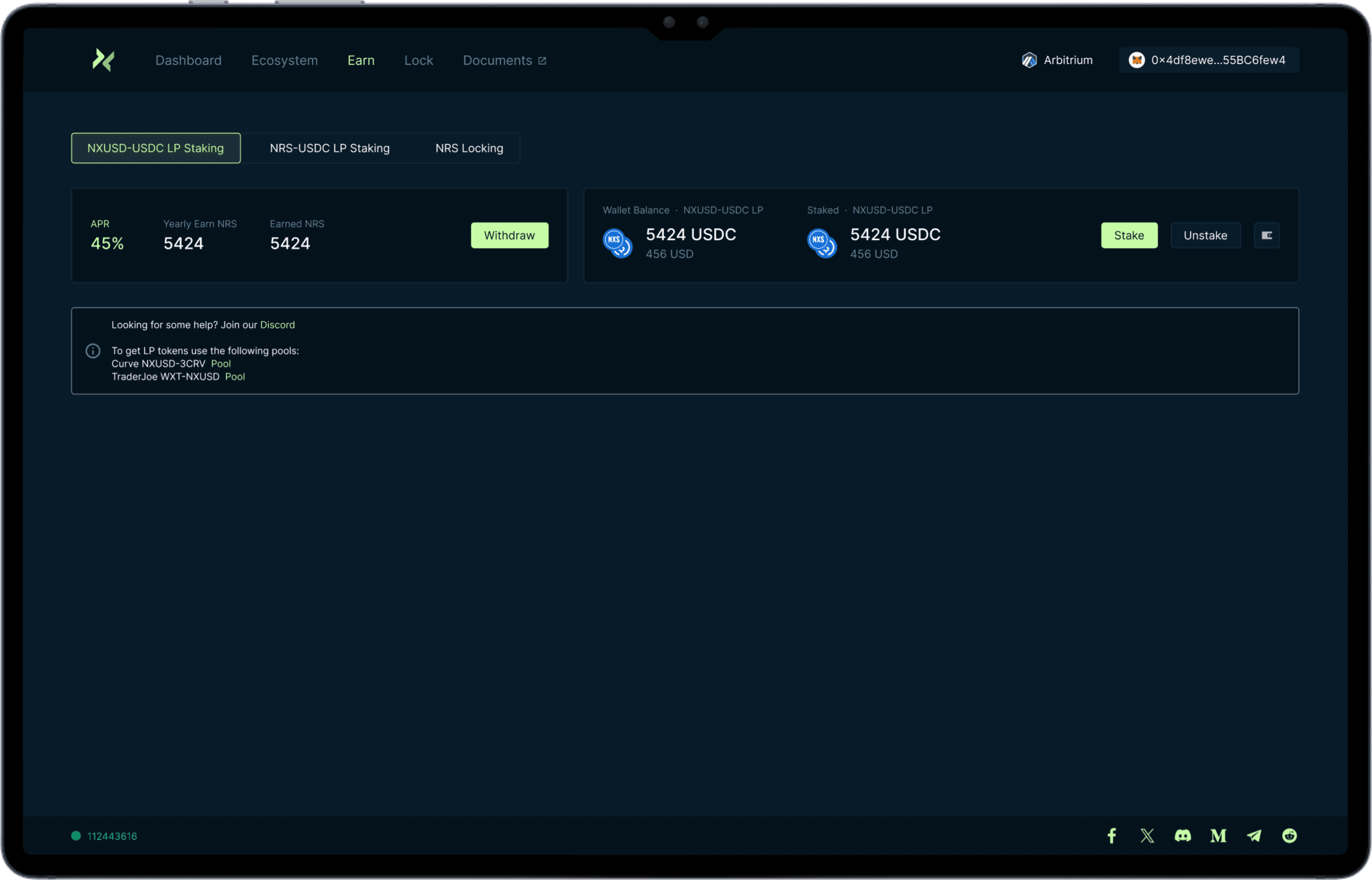Viewport: 1372px width, 880px height.
Task: Switch to NRS Locking tab
Action: pos(469,148)
